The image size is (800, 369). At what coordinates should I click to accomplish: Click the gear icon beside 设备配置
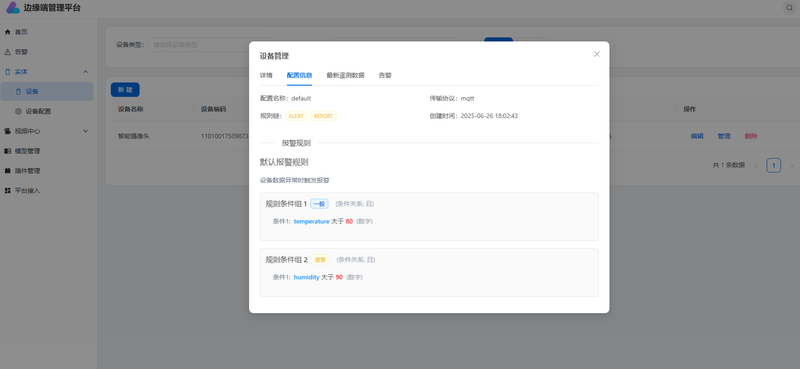18,111
